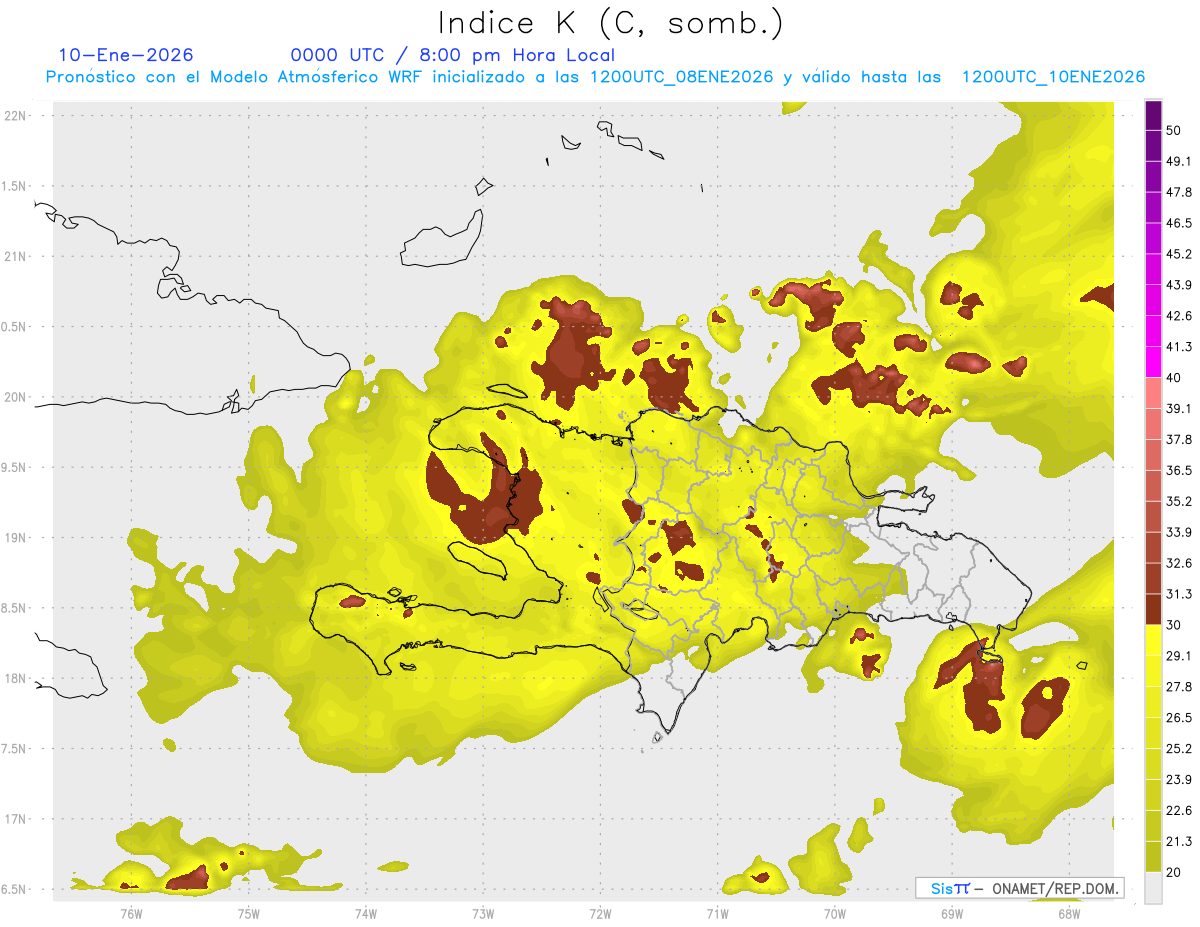Click the colorbar value "43.9"
The height and width of the screenshot is (927, 1200).
click(x=1178, y=285)
